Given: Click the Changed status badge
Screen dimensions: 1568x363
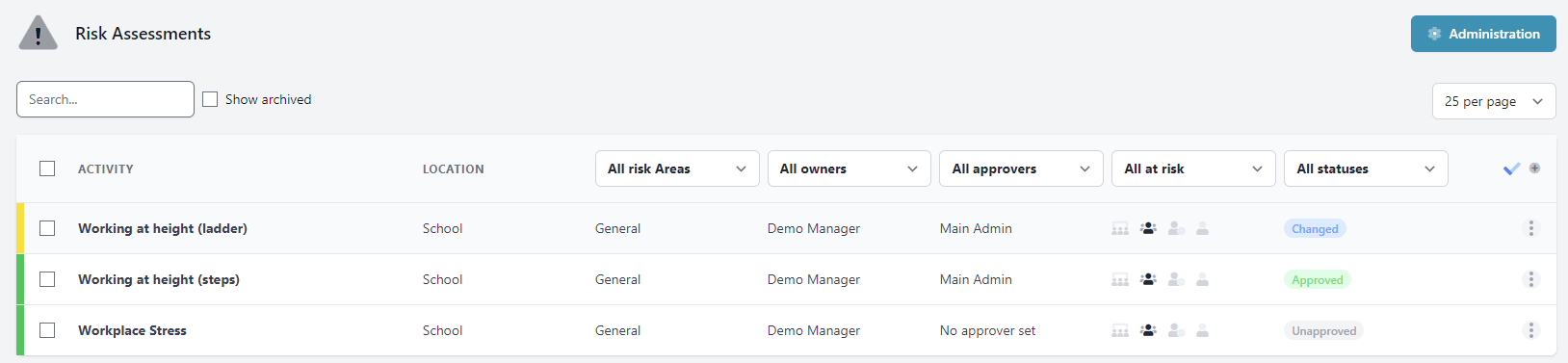Looking at the screenshot, I should coord(1315,228).
